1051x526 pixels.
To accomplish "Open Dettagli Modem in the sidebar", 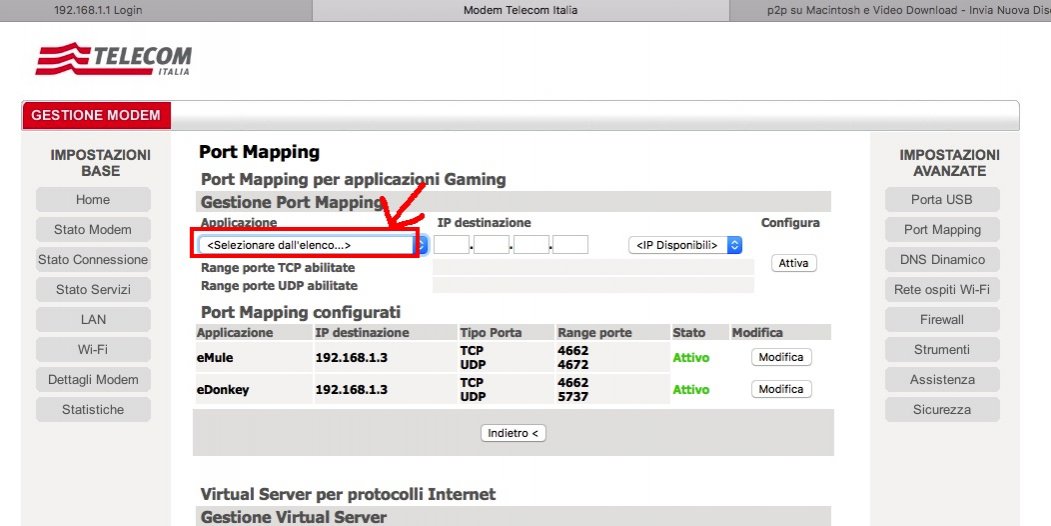I will pyautogui.click(x=93, y=379).
